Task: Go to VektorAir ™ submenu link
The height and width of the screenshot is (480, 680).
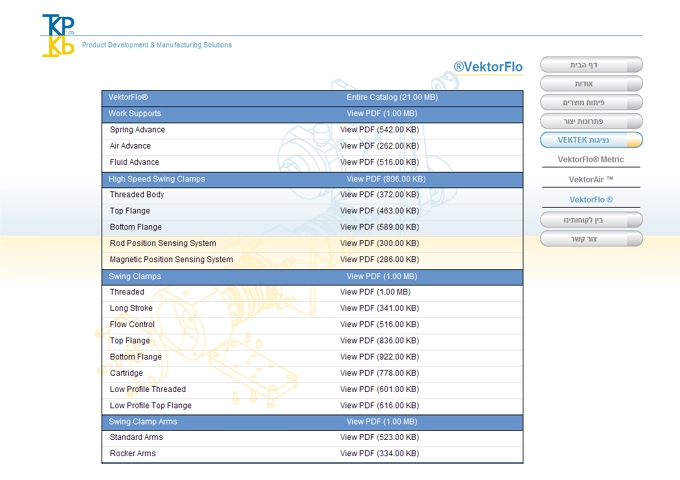Action: (591, 180)
